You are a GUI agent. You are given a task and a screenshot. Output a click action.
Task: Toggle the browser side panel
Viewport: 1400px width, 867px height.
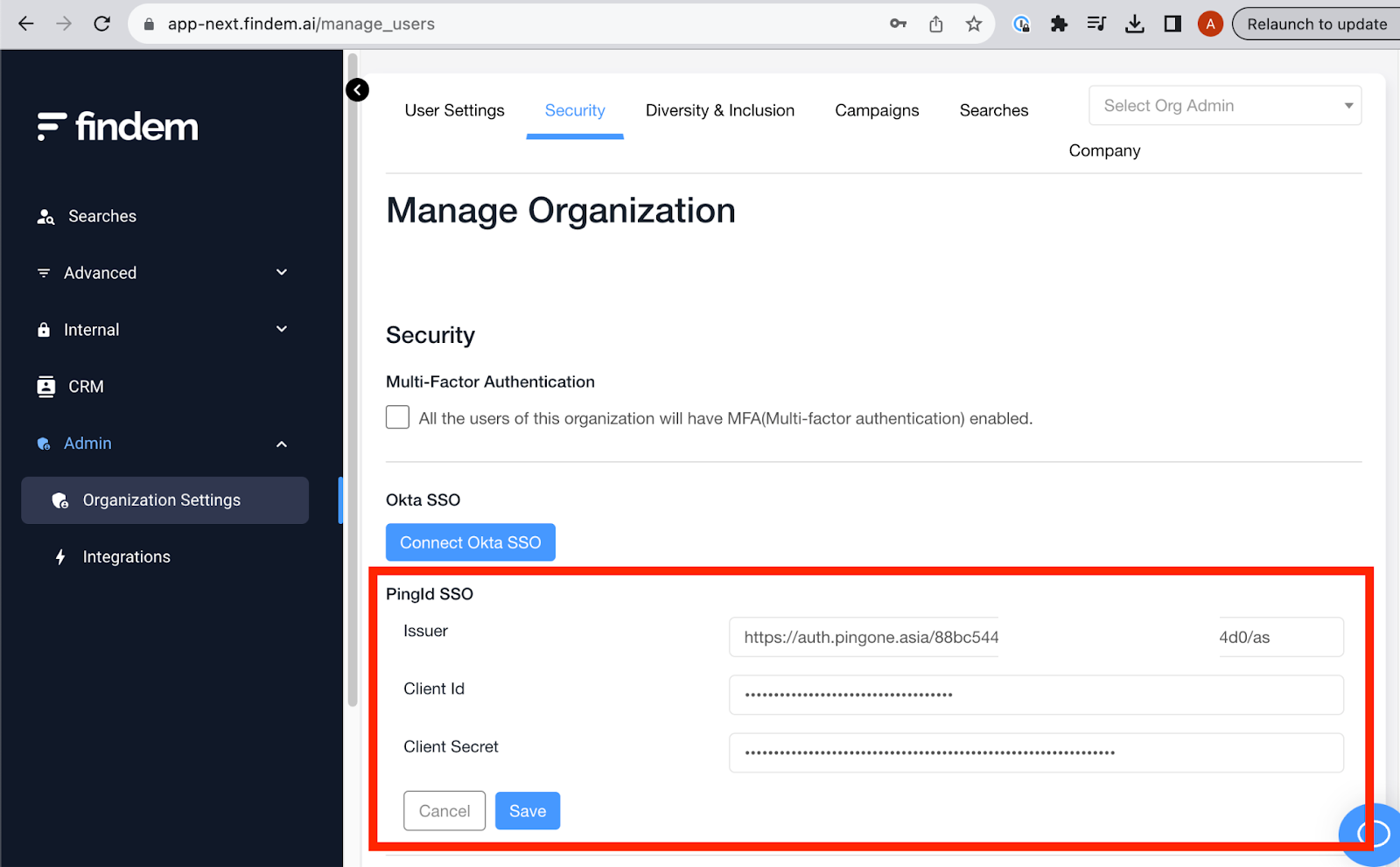[x=1172, y=24]
